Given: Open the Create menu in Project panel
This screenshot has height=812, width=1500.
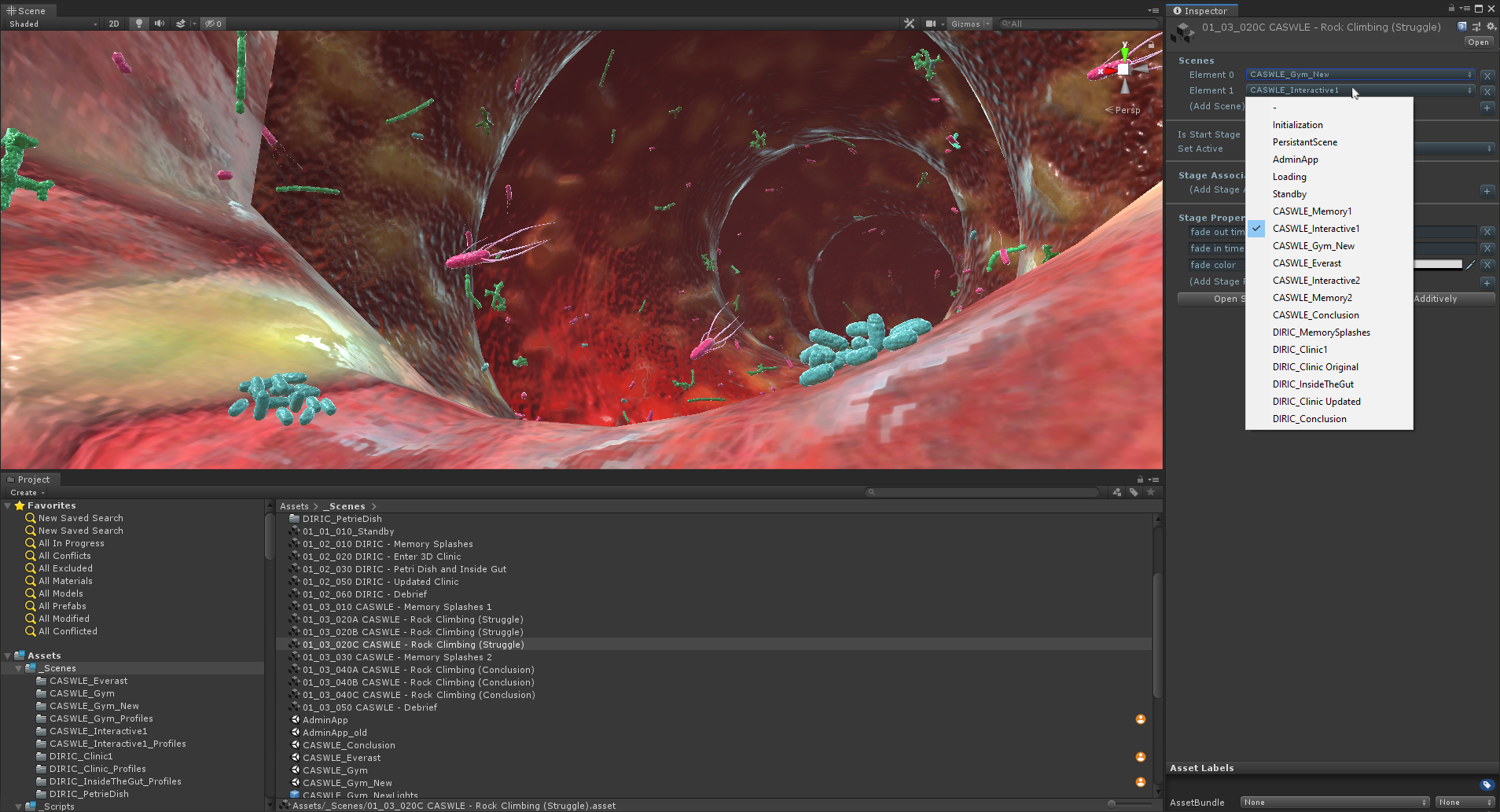Looking at the screenshot, I should click(x=28, y=493).
